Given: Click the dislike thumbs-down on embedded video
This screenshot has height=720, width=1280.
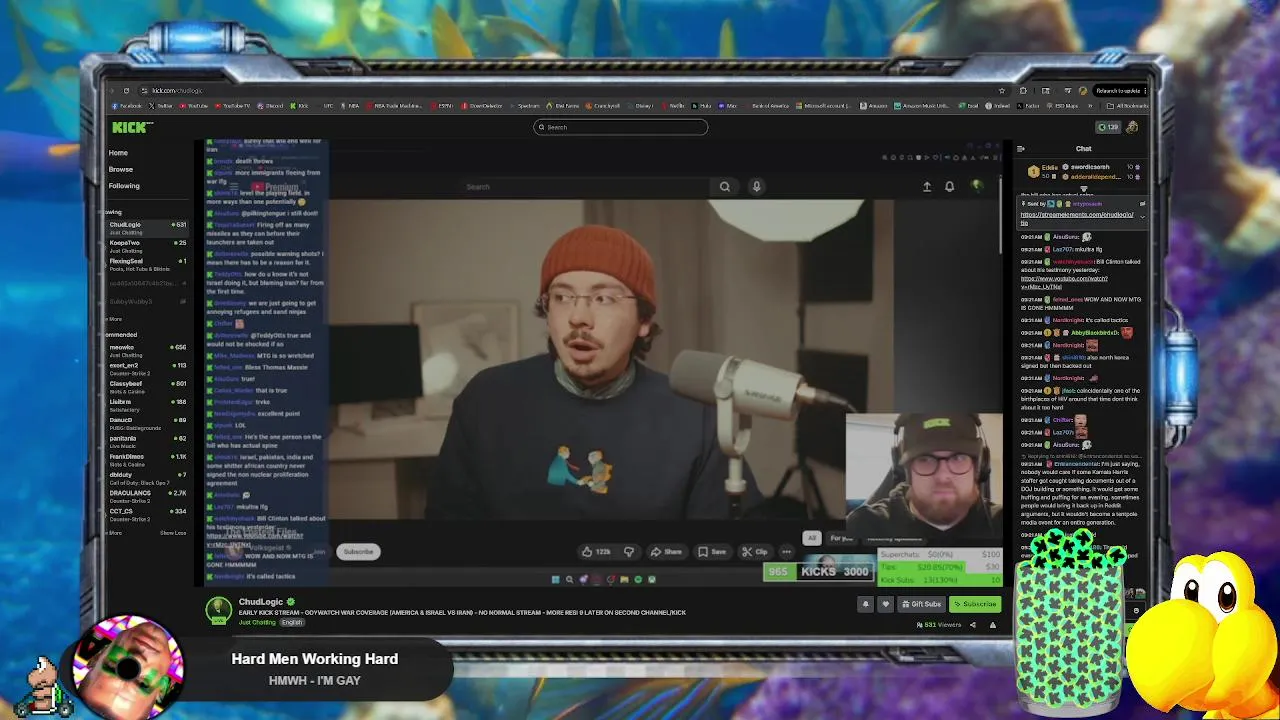Looking at the screenshot, I should [x=629, y=551].
